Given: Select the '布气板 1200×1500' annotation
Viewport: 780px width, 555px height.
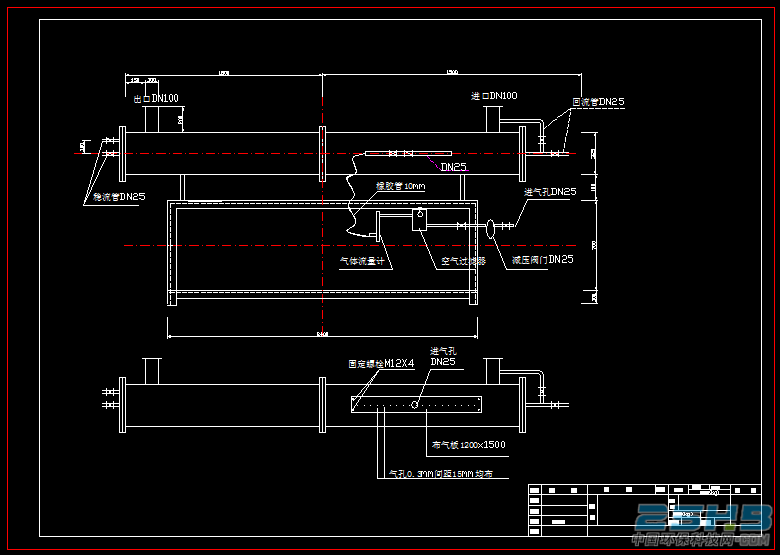Looking at the screenshot, I should pyautogui.click(x=469, y=445).
